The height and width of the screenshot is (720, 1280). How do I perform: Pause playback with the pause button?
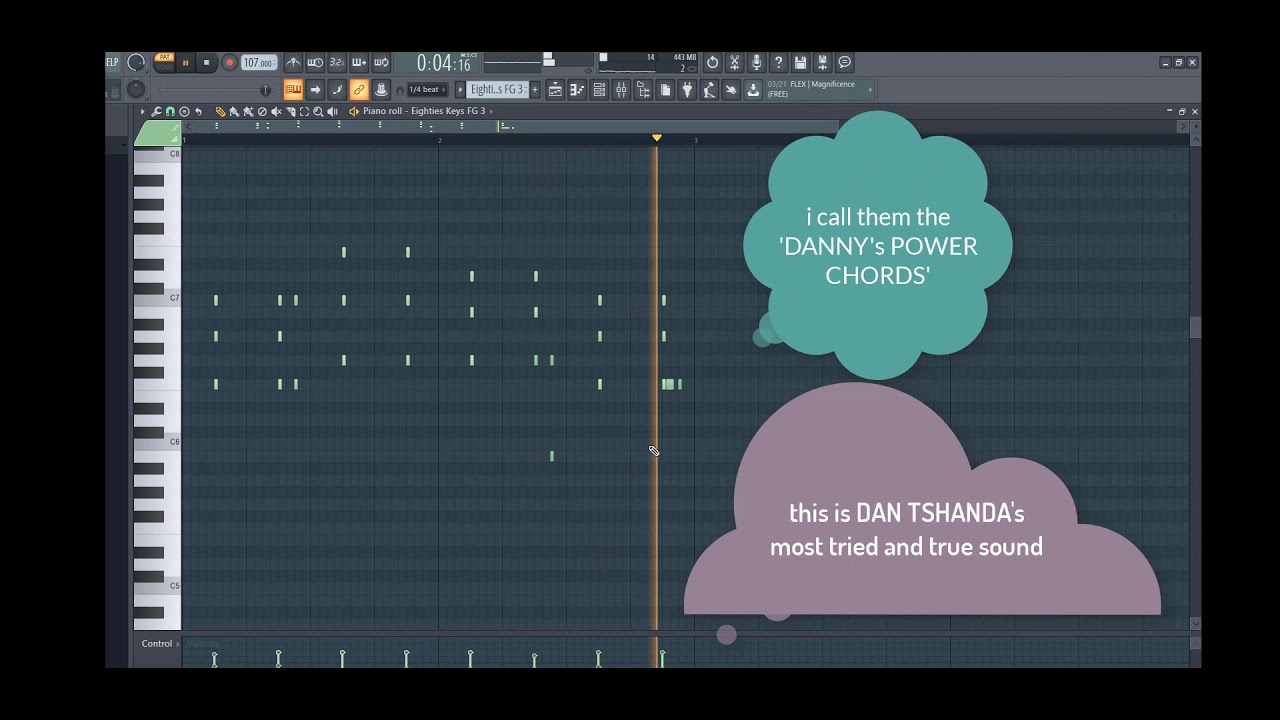[x=185, y=62]
